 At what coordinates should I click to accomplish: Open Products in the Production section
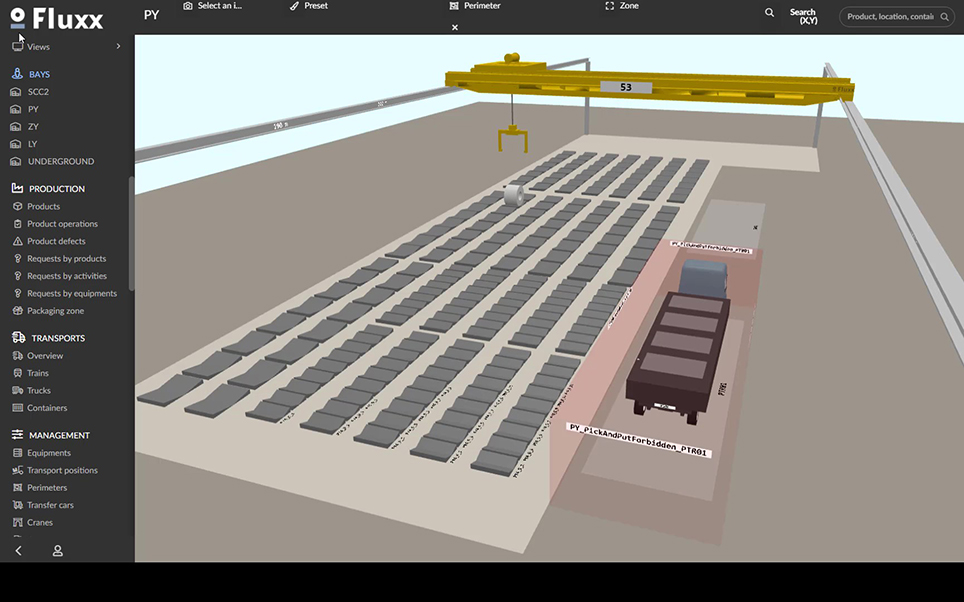pos(43,206)
